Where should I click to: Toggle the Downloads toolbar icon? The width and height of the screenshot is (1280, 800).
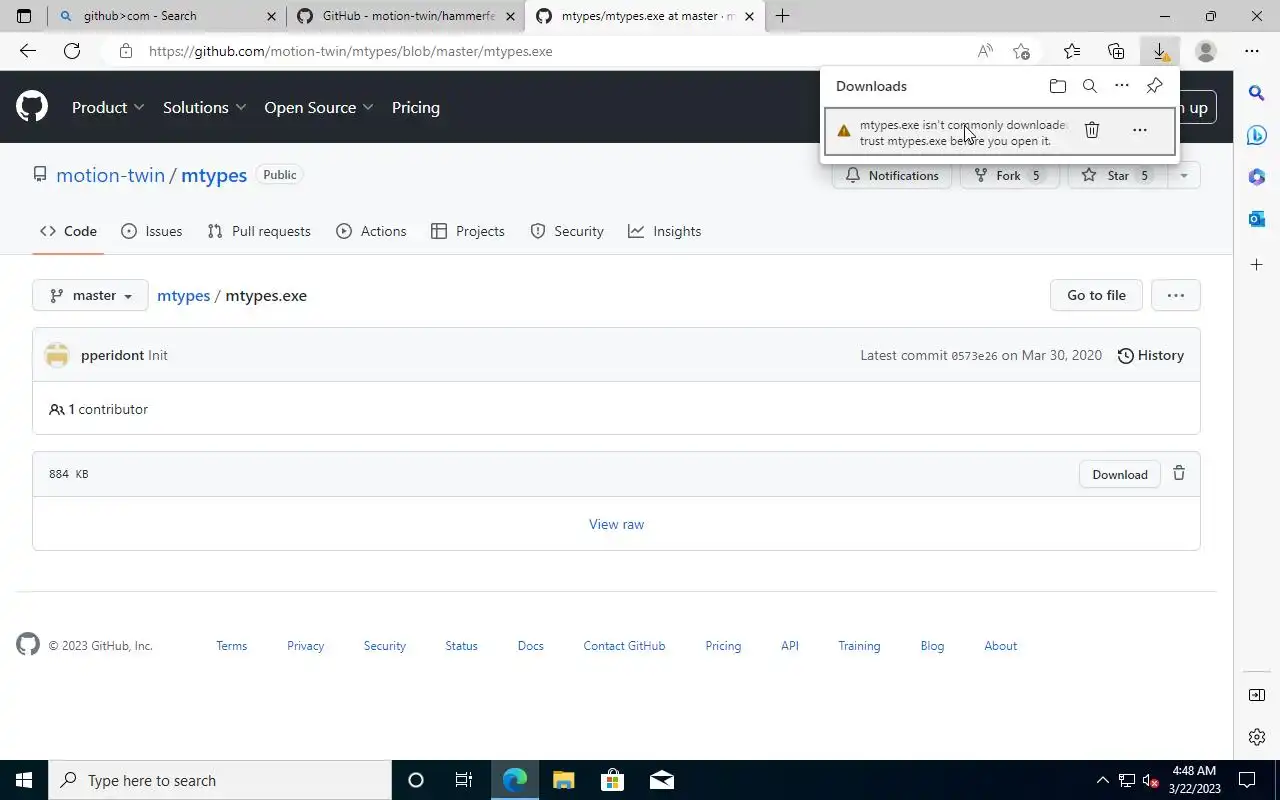[1160, 51]
